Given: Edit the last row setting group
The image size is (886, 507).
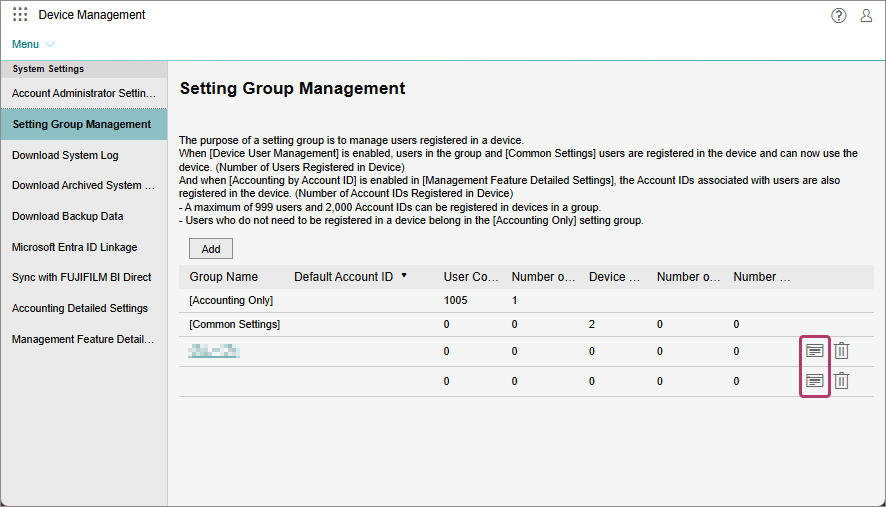Looking at the screenshot, I should coord(815,381).
